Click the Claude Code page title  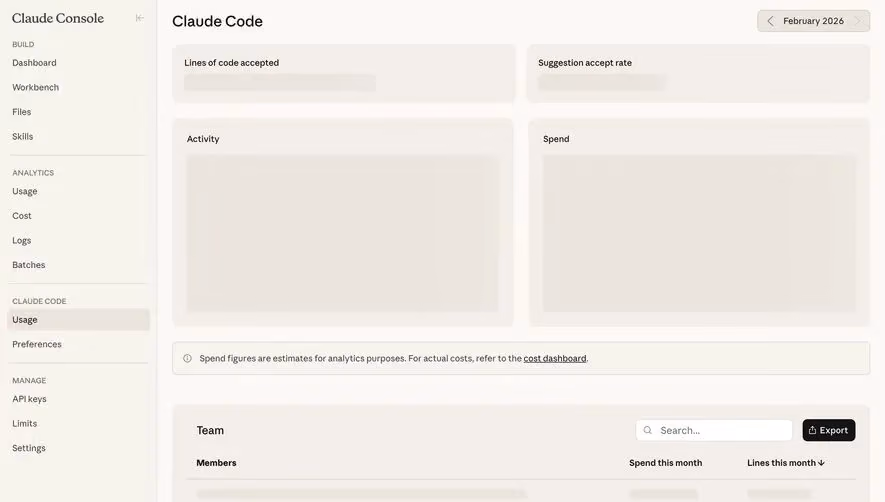pyautogui.click(x=217, y=21)
